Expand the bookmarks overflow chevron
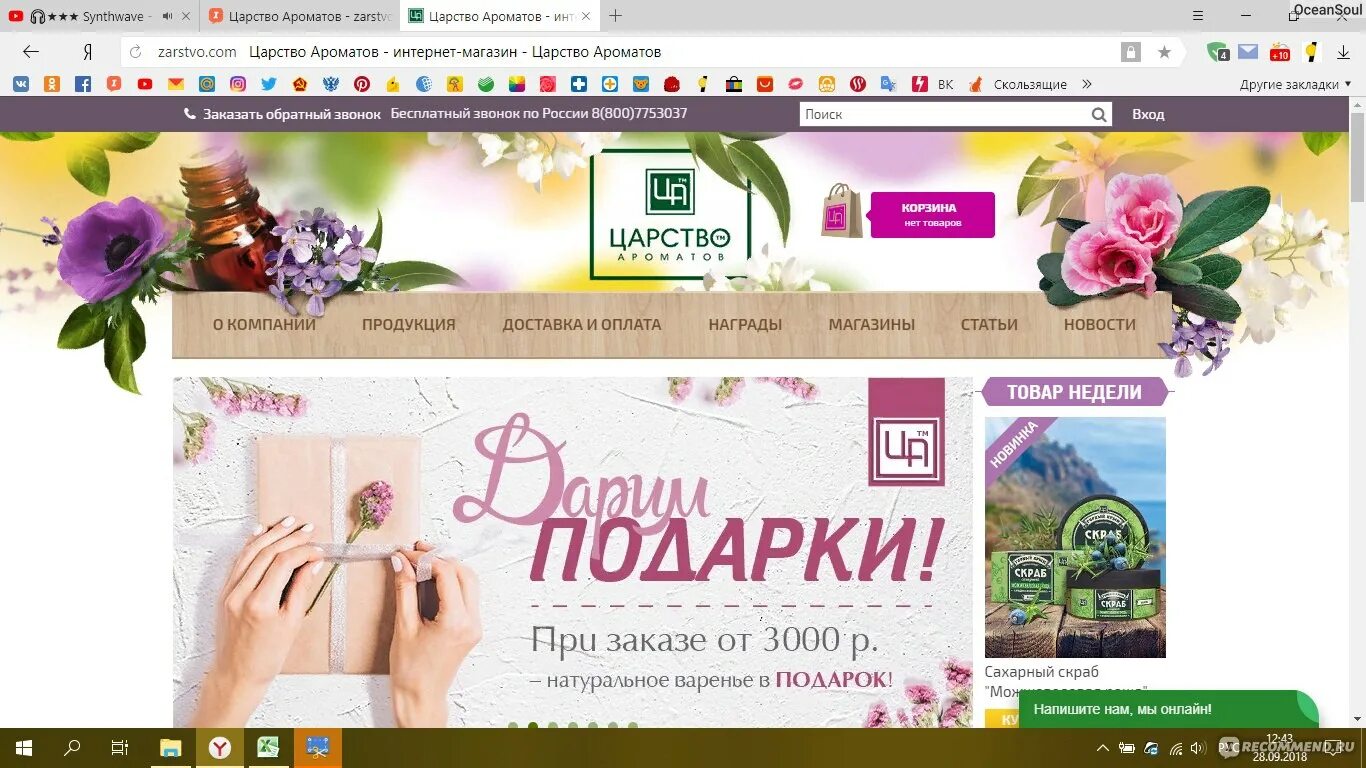The width and height of the screenshot is (1366, 768). 1087,84
